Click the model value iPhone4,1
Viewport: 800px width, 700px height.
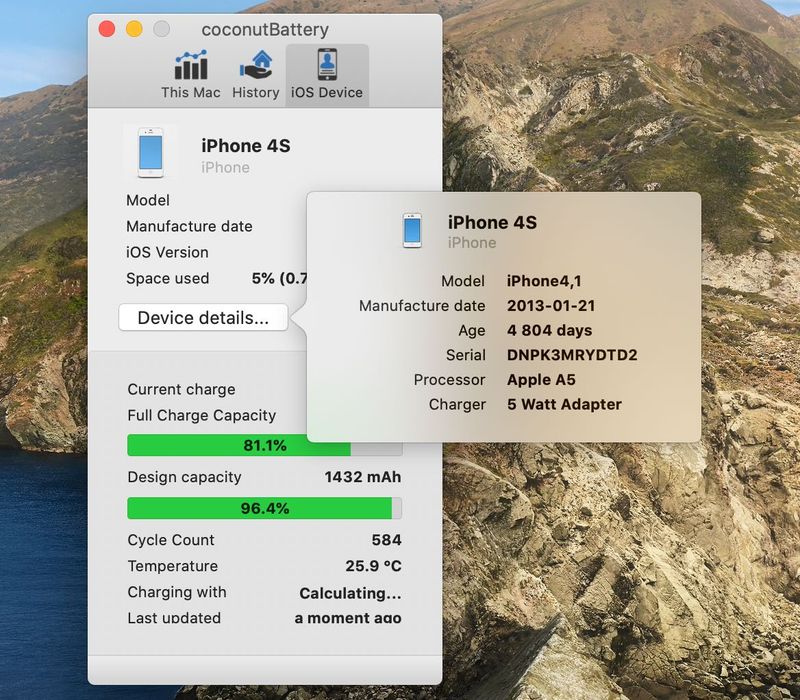click(544, 281)
